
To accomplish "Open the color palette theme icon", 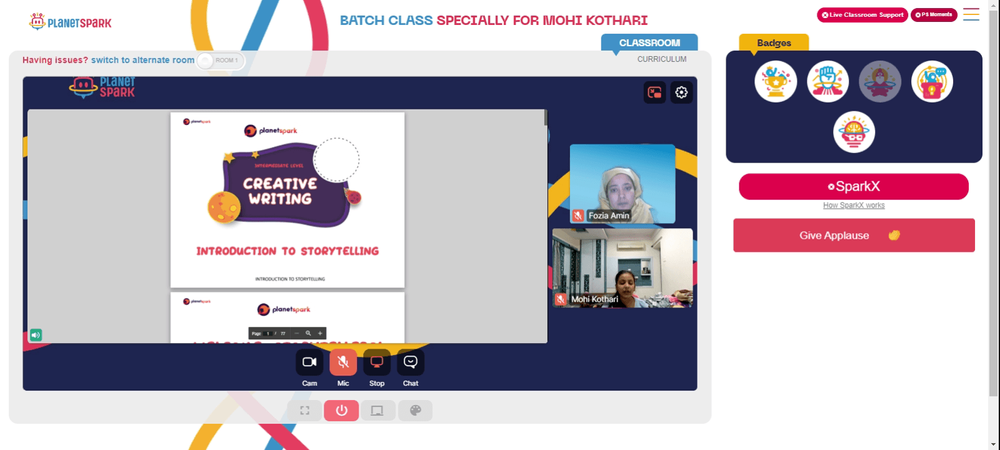I will point(415,410).
